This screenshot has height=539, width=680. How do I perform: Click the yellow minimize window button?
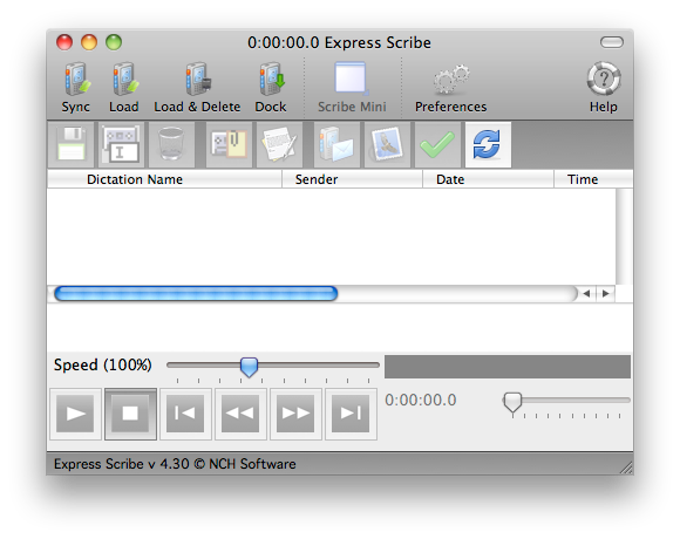pyautogui.click(x=89, y=42)
